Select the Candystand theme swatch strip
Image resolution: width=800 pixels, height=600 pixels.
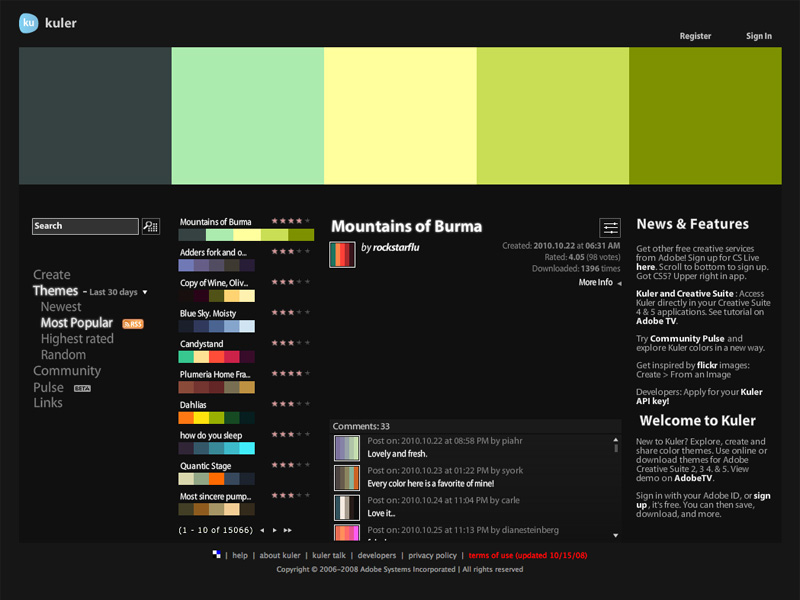point(216,357)
